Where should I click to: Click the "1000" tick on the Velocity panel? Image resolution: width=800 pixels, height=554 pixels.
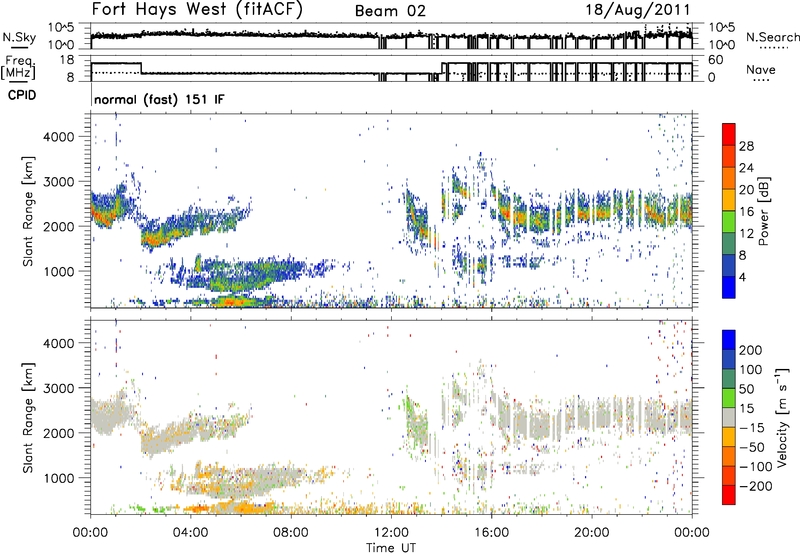tap(58, 478)
